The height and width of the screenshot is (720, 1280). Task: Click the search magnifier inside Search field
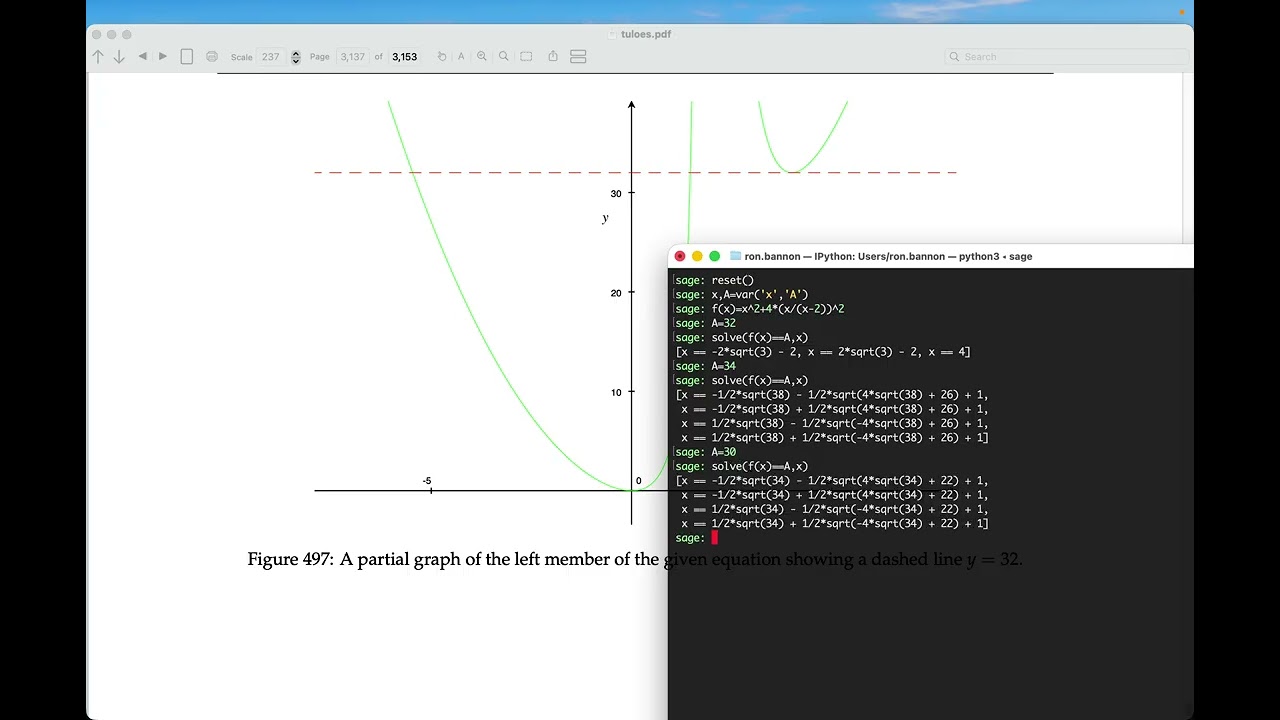[x=955, y=57]
